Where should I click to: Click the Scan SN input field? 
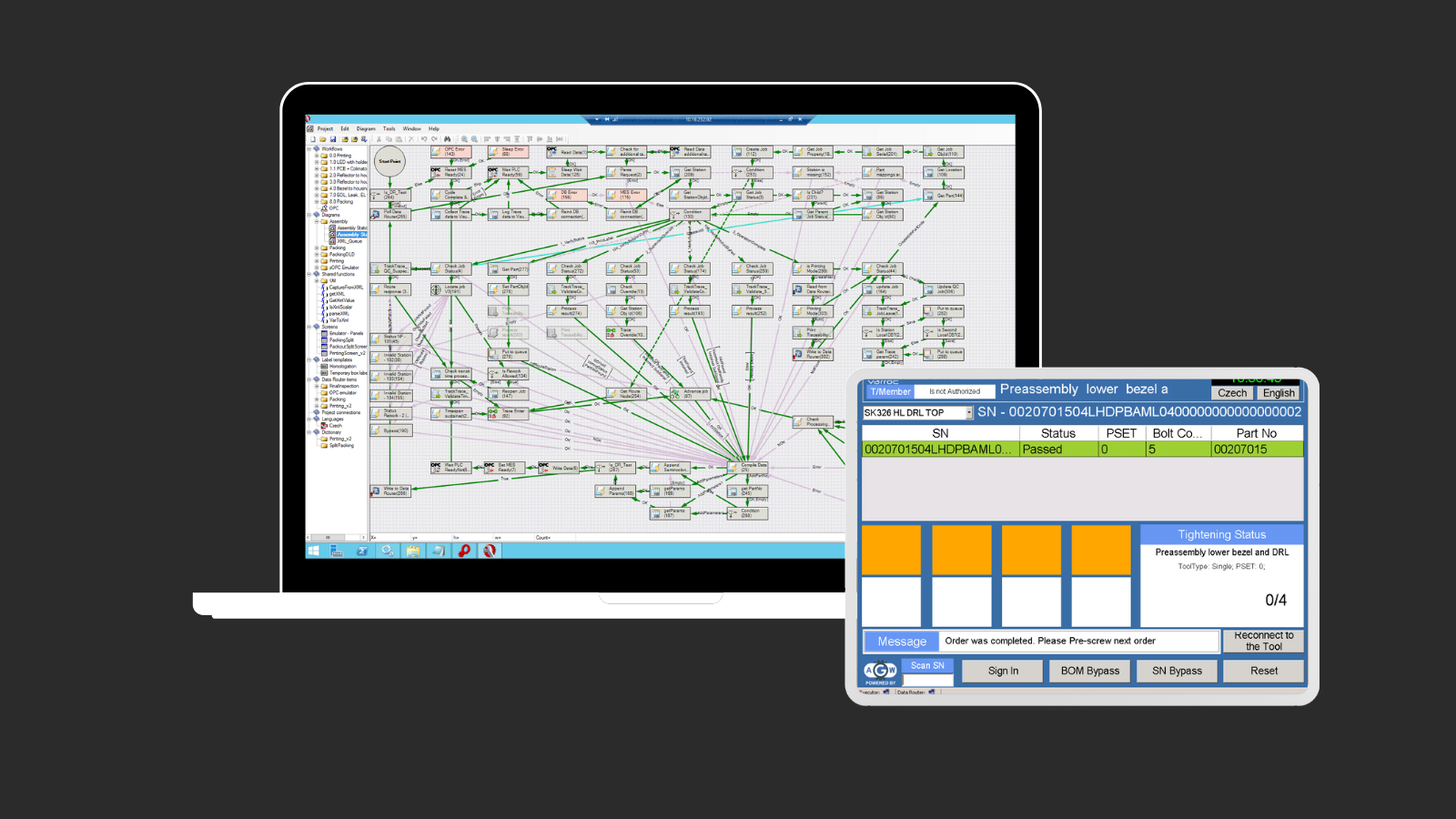coord(927,680)
